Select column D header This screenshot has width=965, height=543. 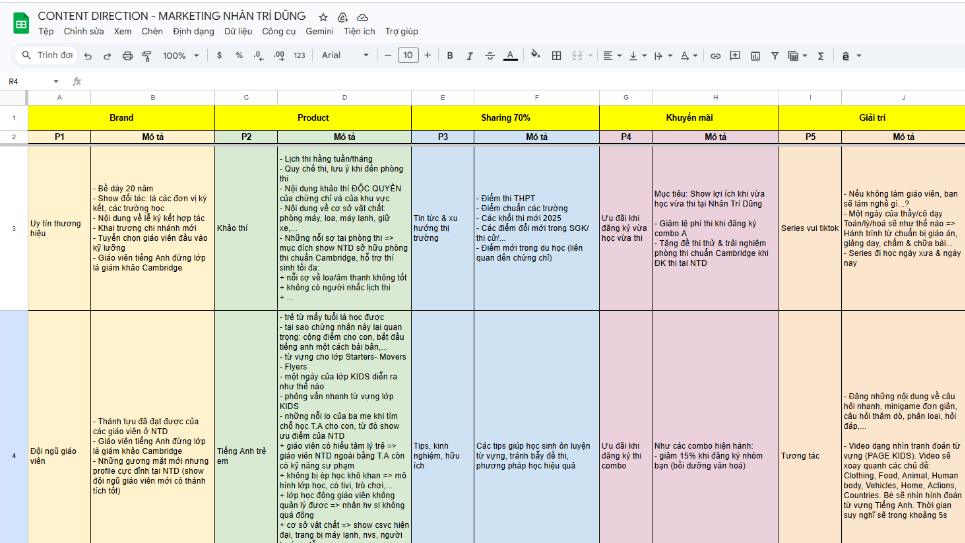point(345,97)
